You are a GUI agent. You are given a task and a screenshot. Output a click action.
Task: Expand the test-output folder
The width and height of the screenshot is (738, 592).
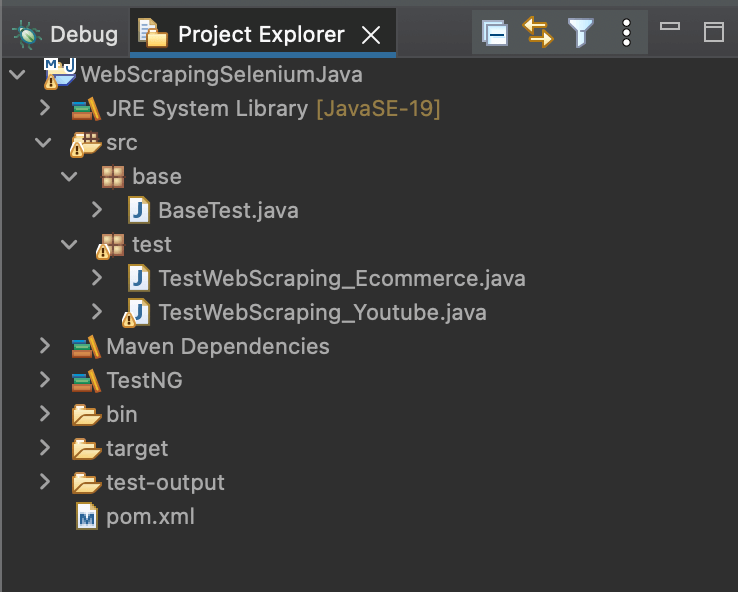pyautogui.click(x=45, y=481)
